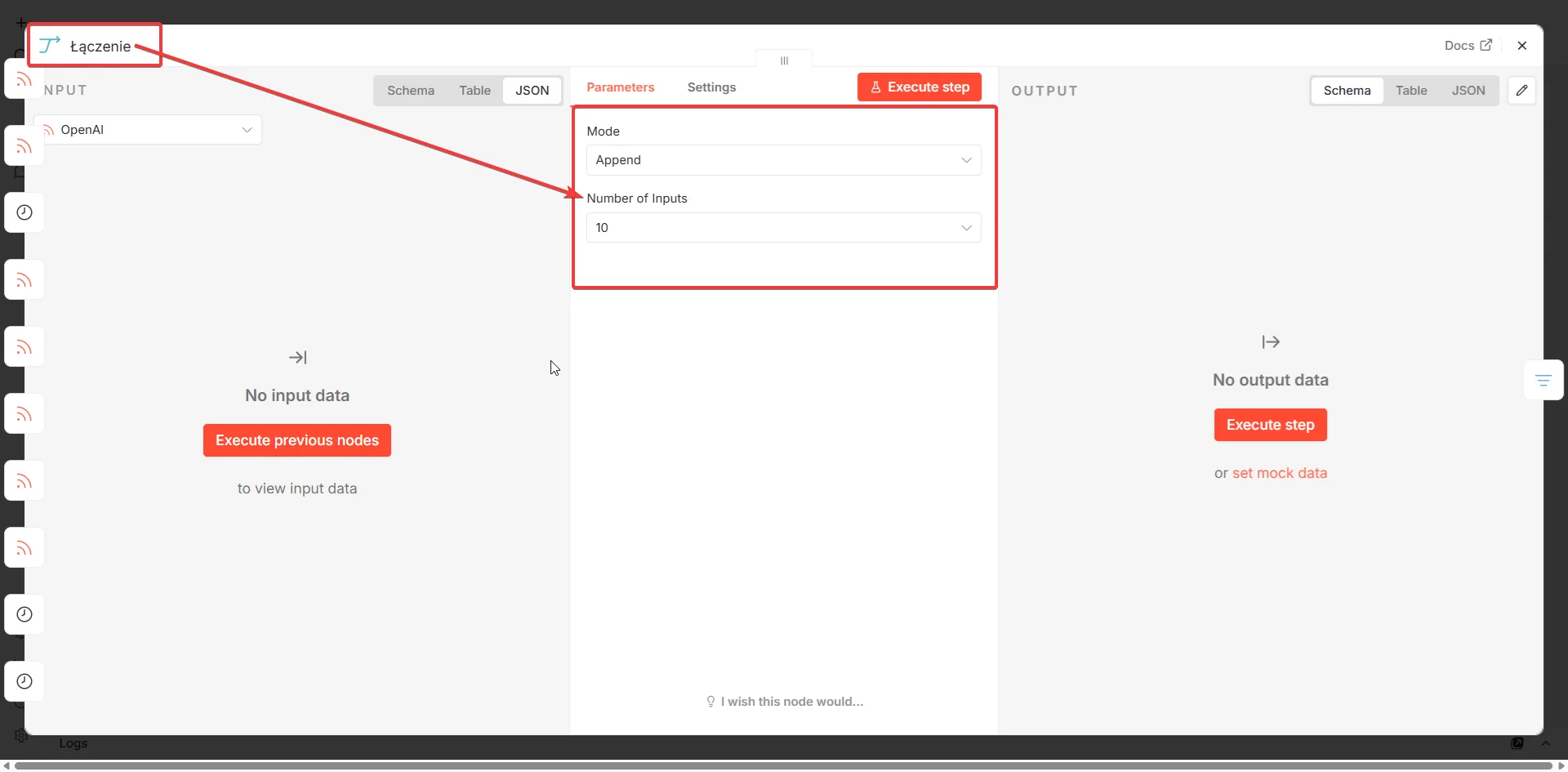Click the lightbulb suggestion icon
The width and height of the screenshot is (1568, 772).
point(710,702)
